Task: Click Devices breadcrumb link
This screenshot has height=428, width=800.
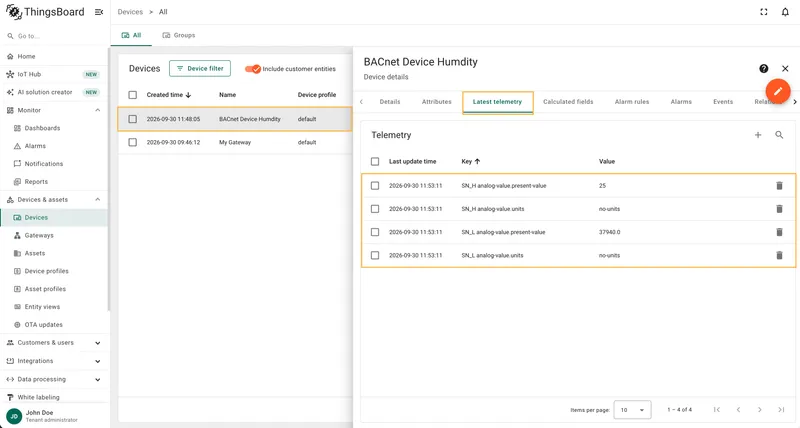Action: coord(130,12)
